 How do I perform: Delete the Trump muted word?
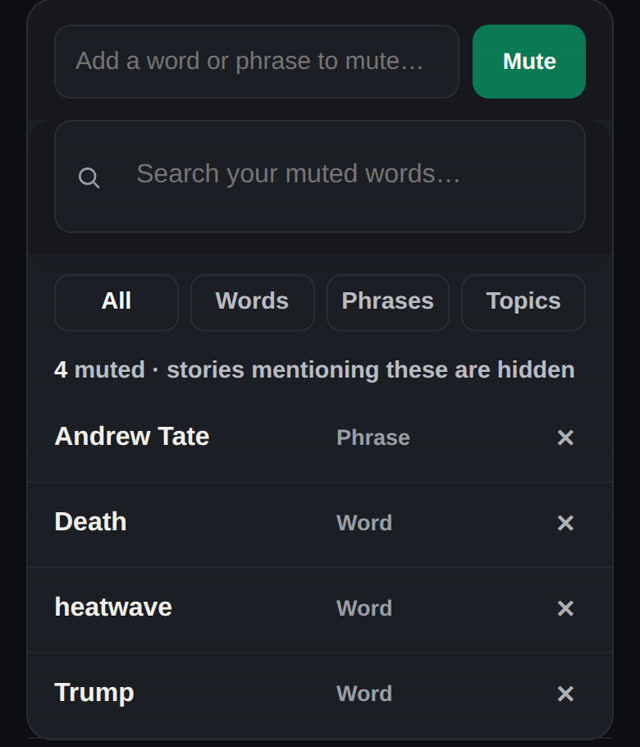pyautogui.click(x=565, y=693)
